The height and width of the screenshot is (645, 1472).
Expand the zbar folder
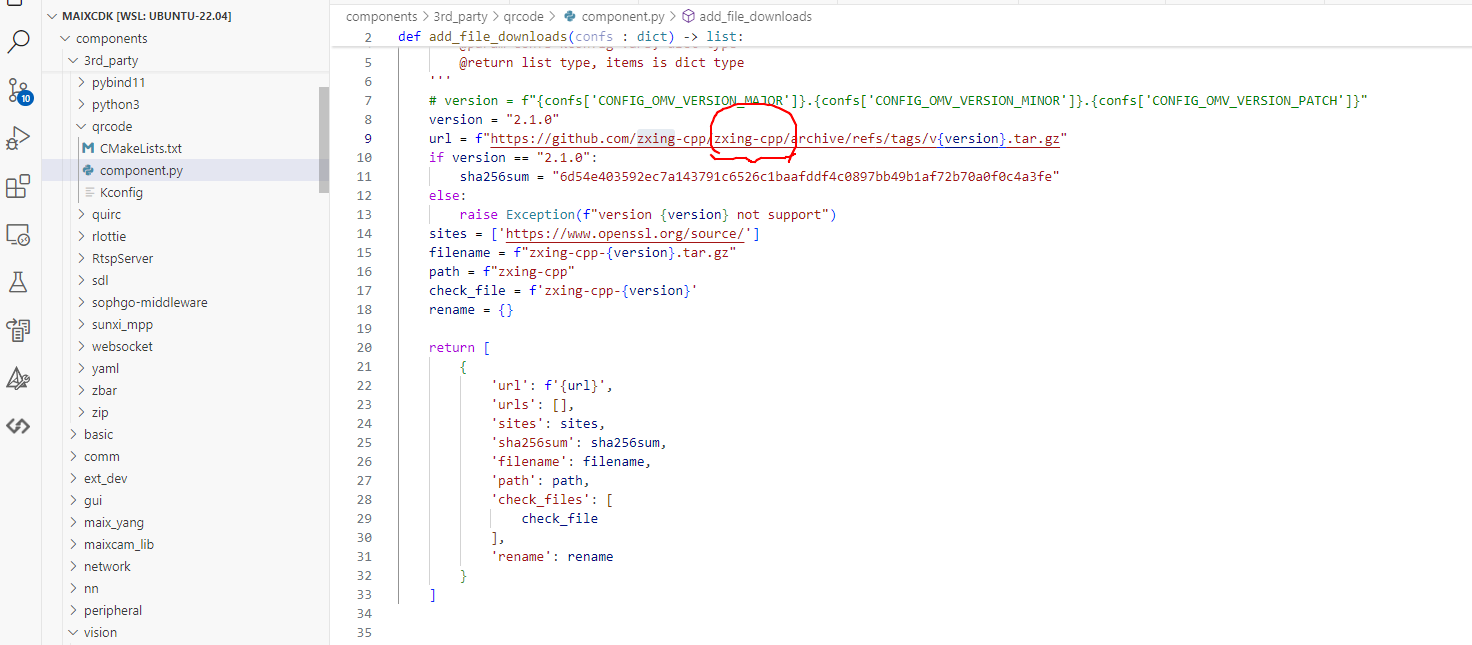82,390
